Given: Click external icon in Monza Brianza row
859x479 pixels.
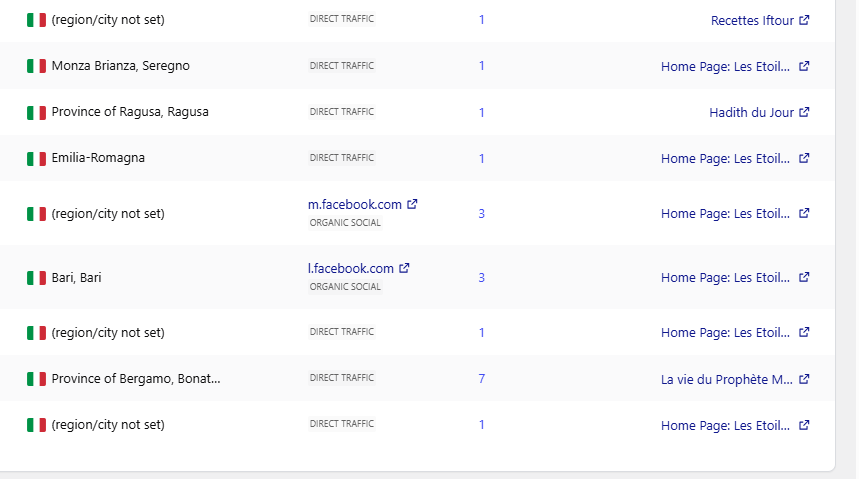Looking at the screenshot, I should [805, 66].
